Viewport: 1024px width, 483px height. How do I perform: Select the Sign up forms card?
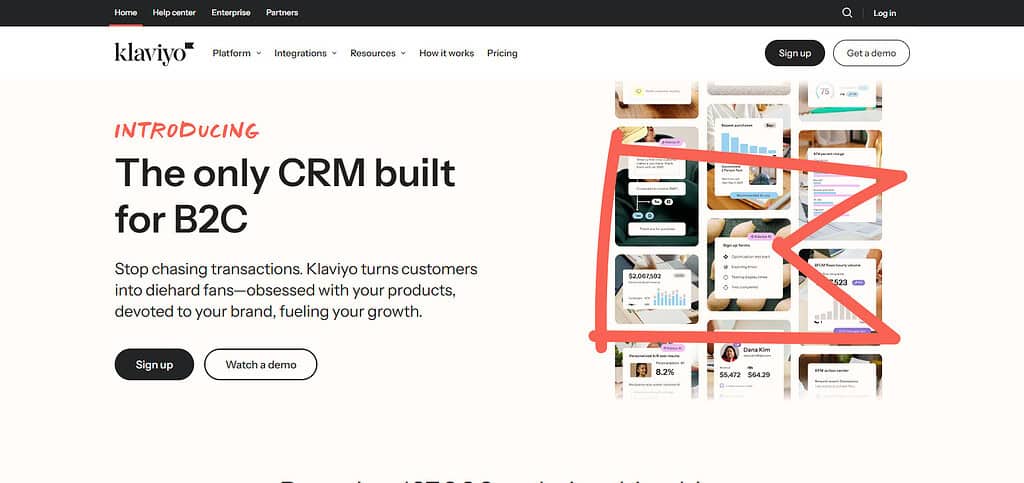click(x=748, y=268)
